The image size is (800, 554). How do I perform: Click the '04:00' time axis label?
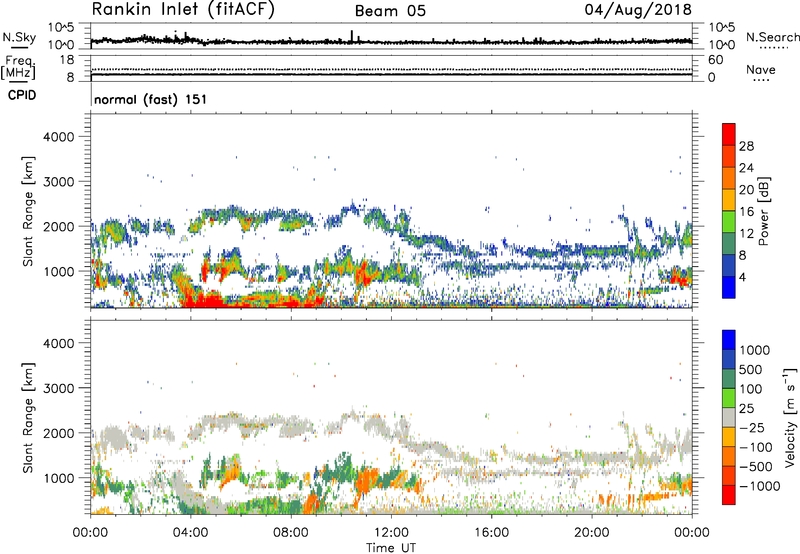coord(191,533)
